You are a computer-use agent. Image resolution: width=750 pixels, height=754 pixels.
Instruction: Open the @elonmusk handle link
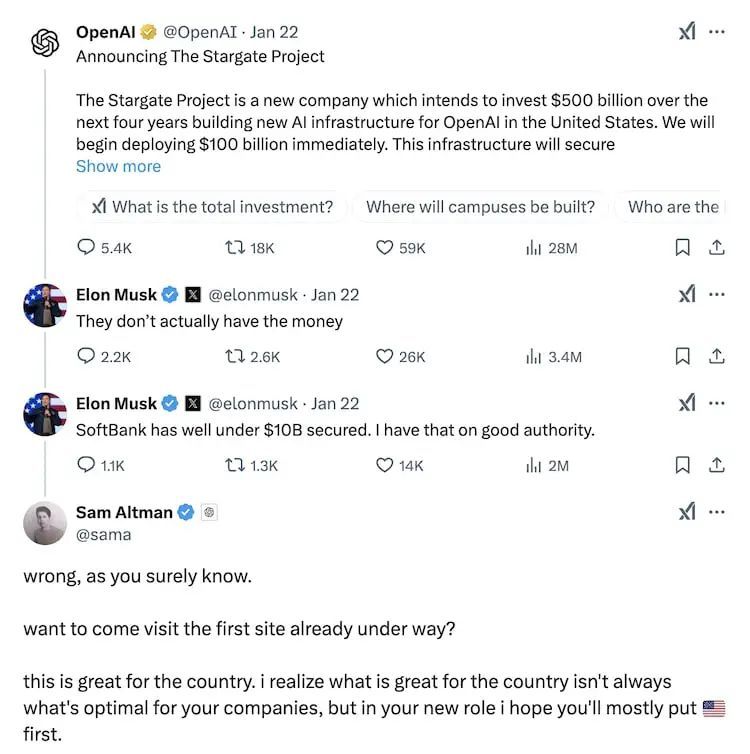[x=253, y=295]
